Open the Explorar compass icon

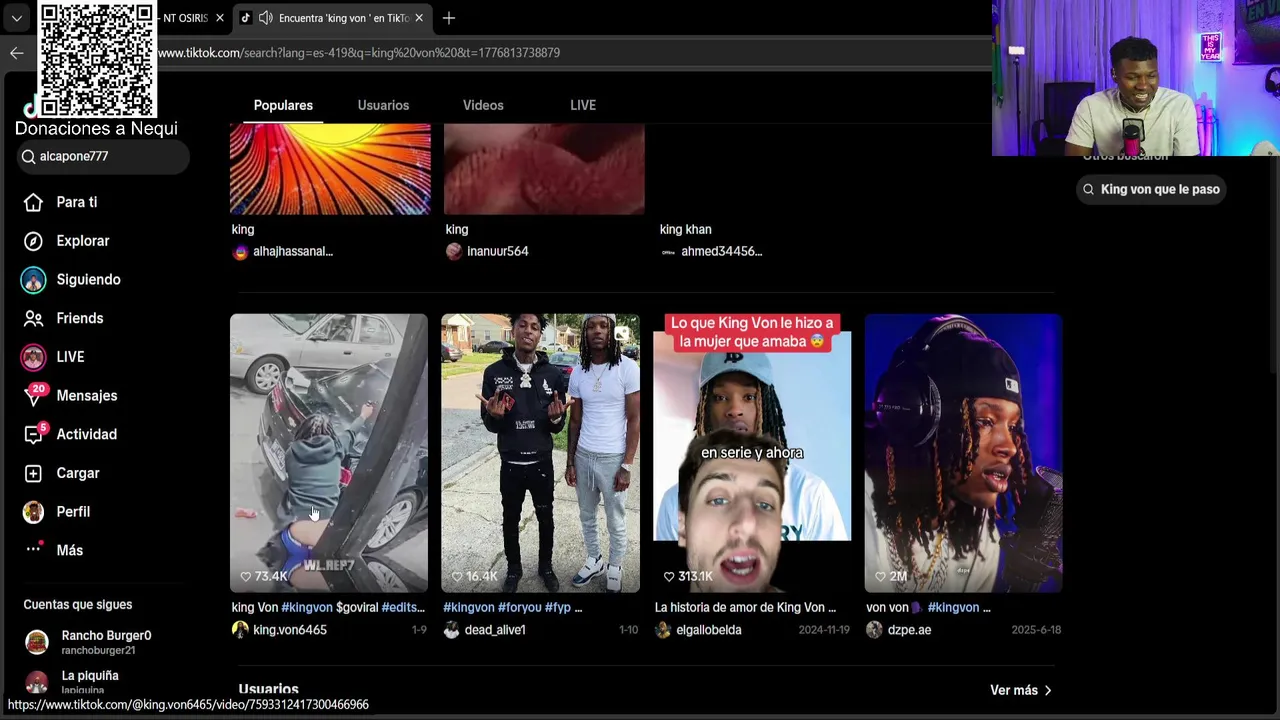(x=33, y=241)
